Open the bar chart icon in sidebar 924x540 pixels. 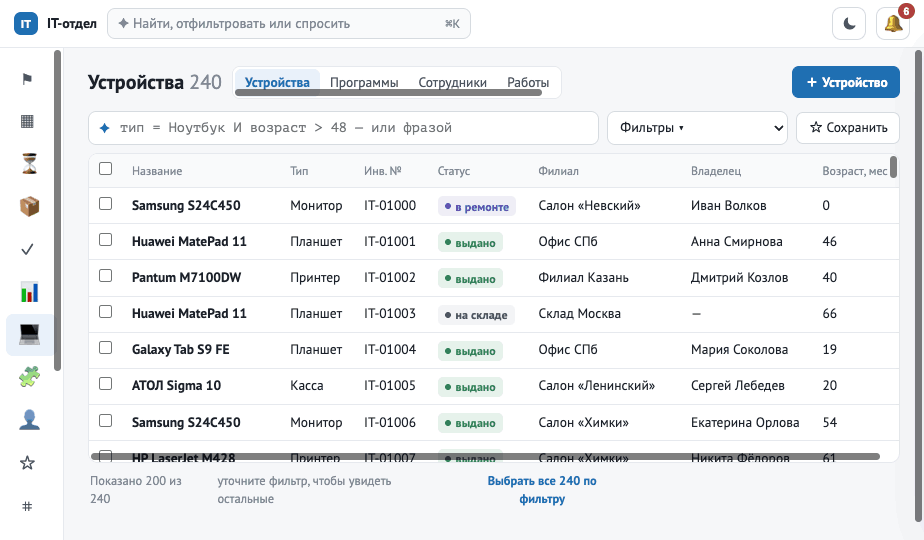coord(29,292)
